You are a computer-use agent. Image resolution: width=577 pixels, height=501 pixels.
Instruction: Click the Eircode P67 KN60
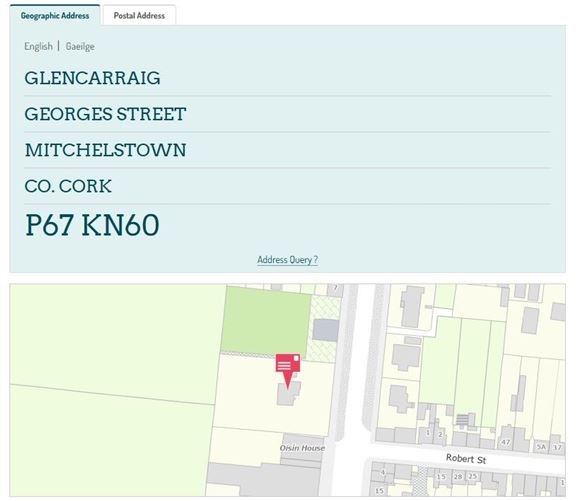(92, 225)
